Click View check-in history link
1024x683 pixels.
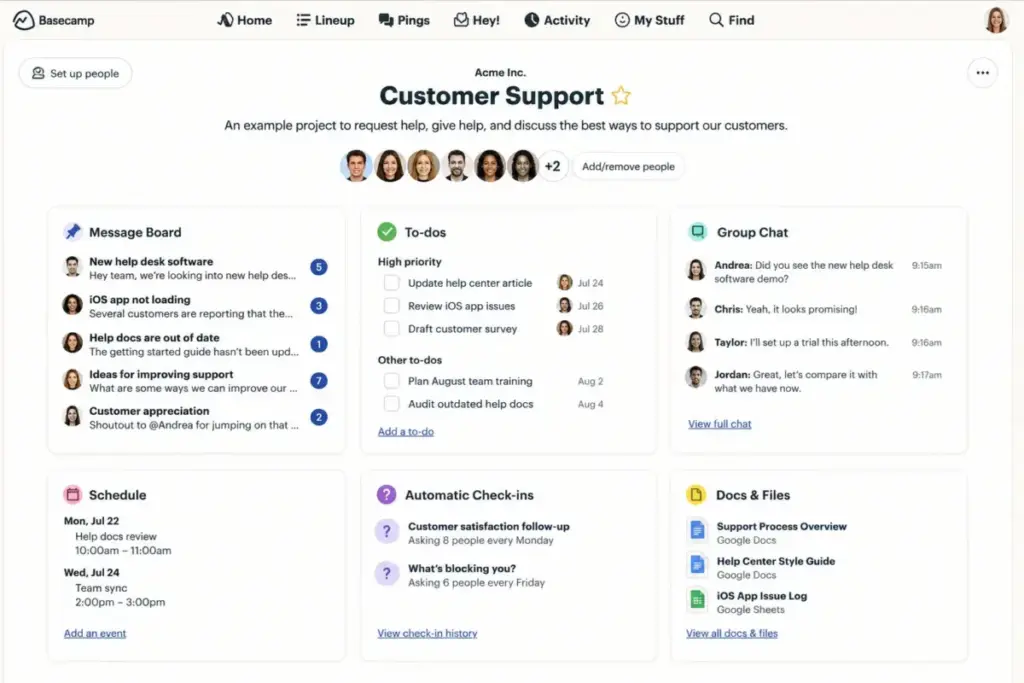[x=427, y=633]
